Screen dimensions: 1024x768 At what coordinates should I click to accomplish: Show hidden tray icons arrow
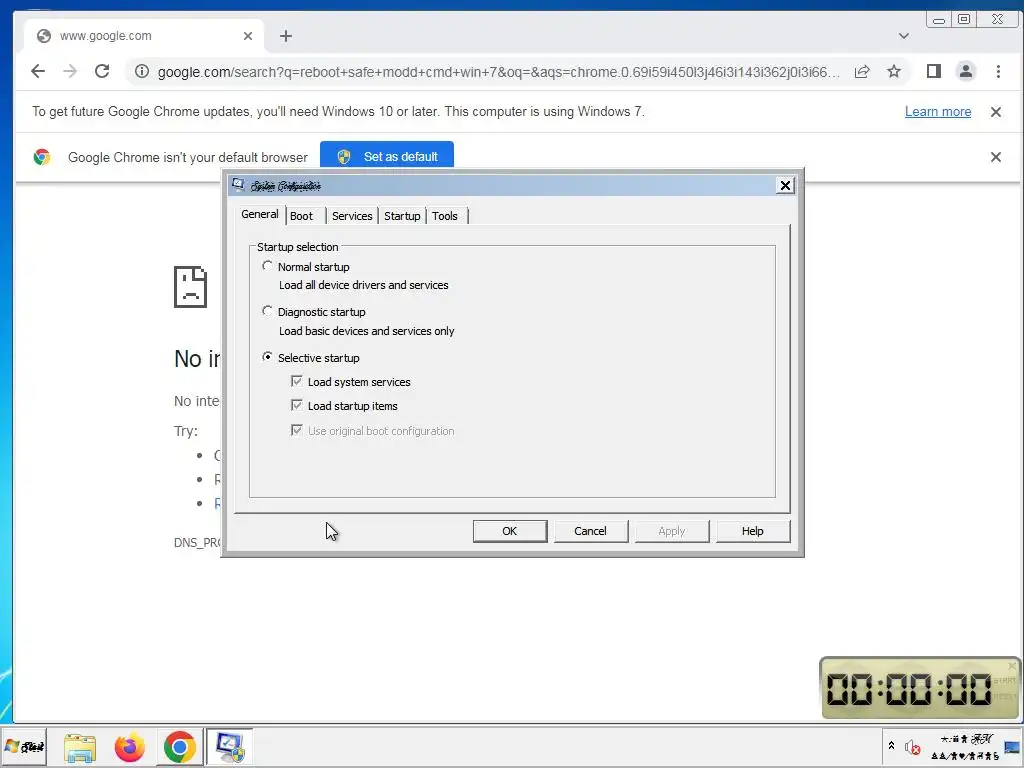[891, 746]
